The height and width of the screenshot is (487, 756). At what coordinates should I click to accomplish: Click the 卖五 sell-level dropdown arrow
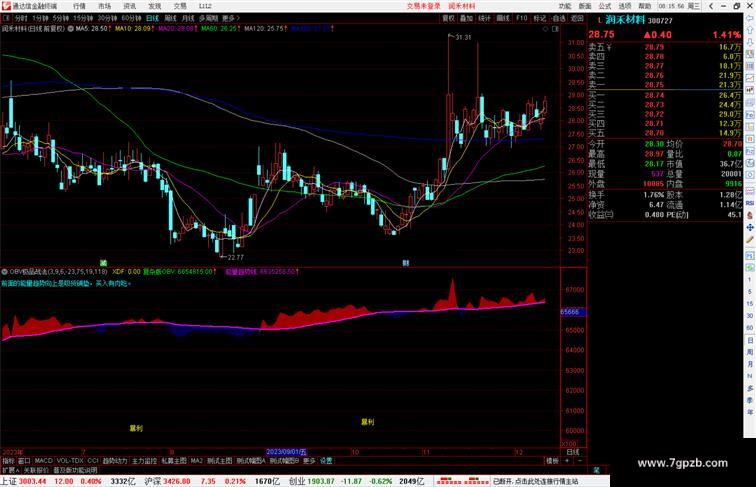click(609, 47)
